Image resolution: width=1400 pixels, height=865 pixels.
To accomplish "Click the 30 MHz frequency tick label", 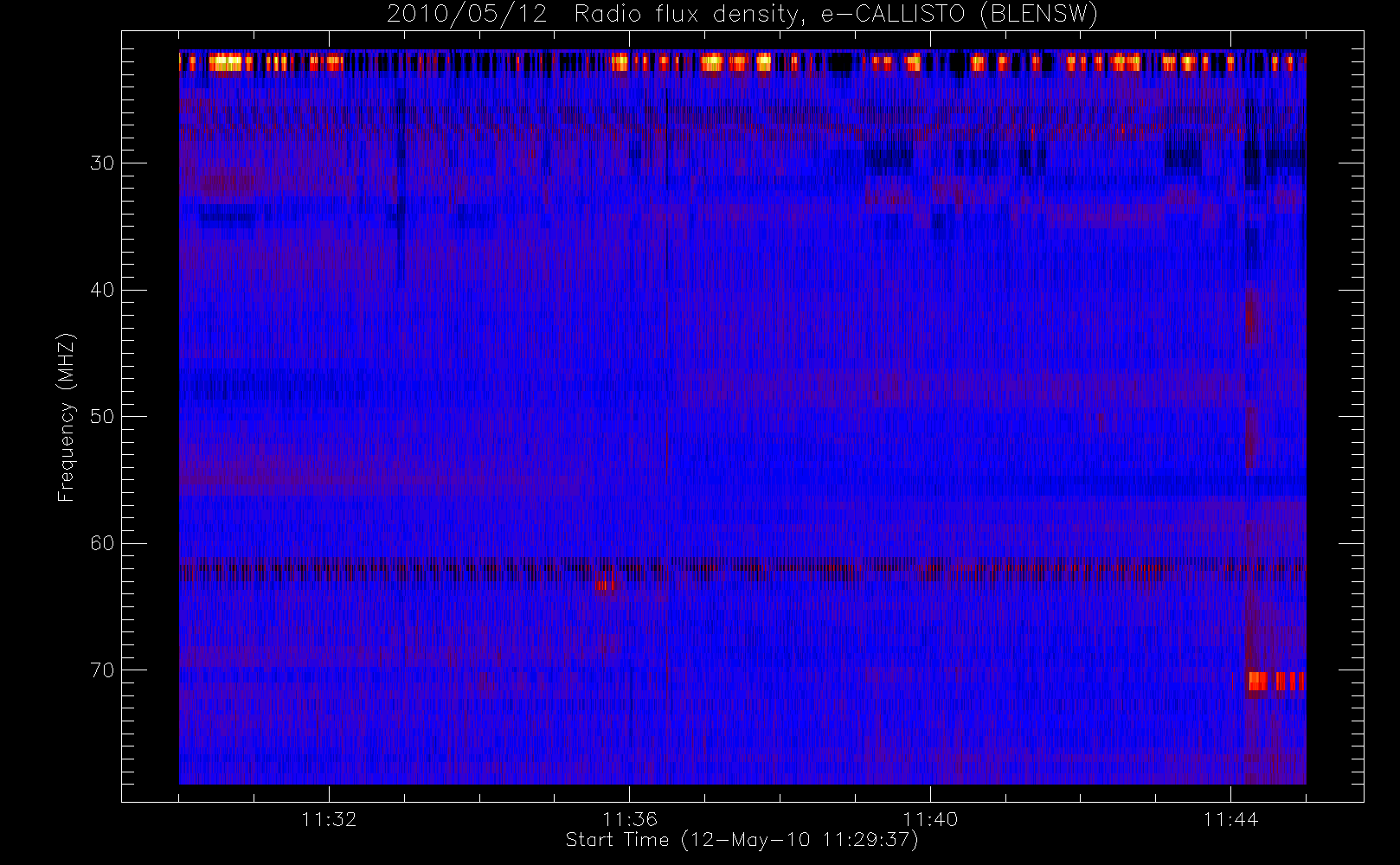I will click(102, 163).
